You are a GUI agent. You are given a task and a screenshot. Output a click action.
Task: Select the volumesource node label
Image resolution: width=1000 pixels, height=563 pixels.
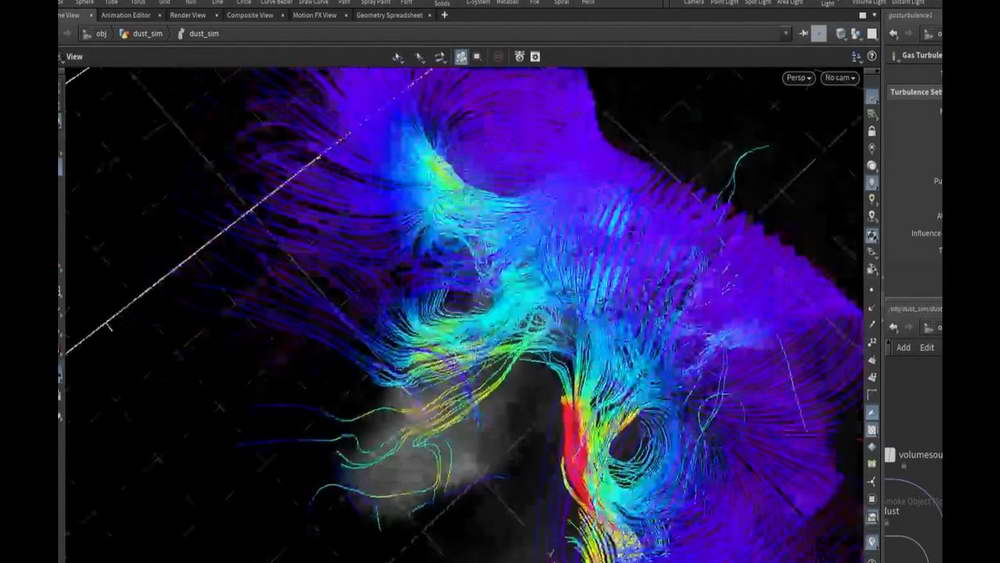click(920, 455)
